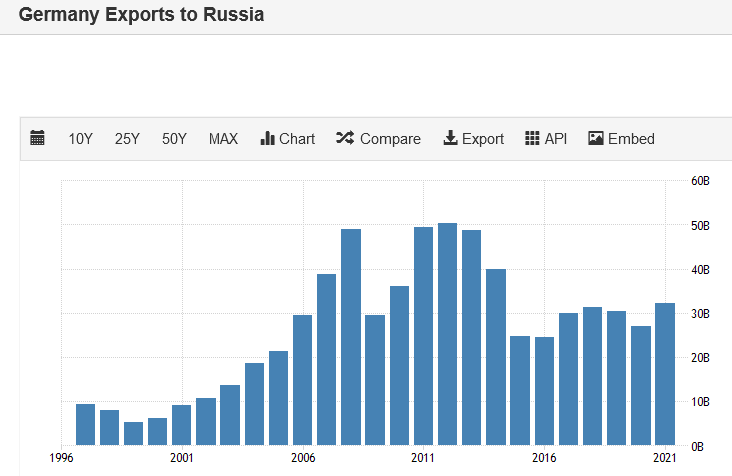Select the 25Y time range
Viewport: 732px width, 476px height.
click(x=127, y=139)
